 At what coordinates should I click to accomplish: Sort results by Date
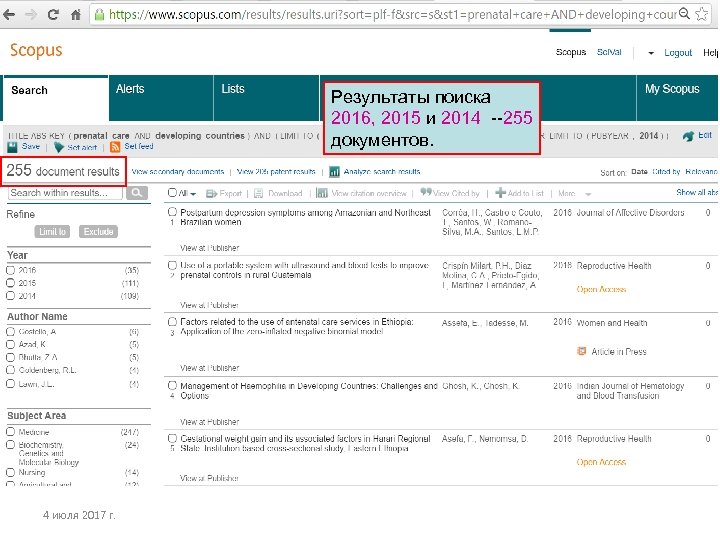[x=639, y=172]
